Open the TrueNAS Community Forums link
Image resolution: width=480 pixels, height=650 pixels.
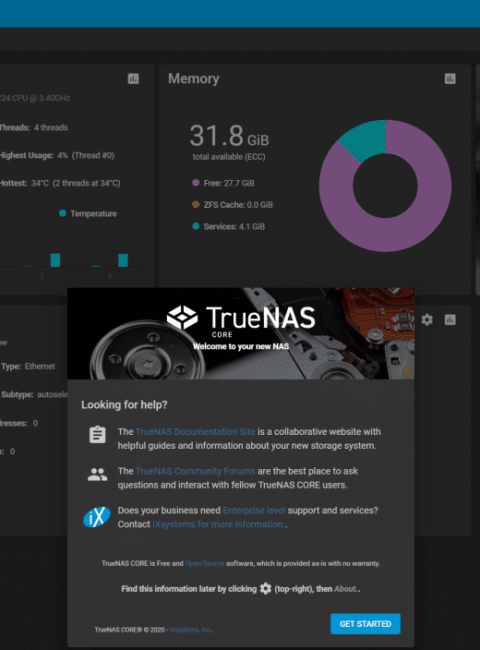(x=195, y=471)
